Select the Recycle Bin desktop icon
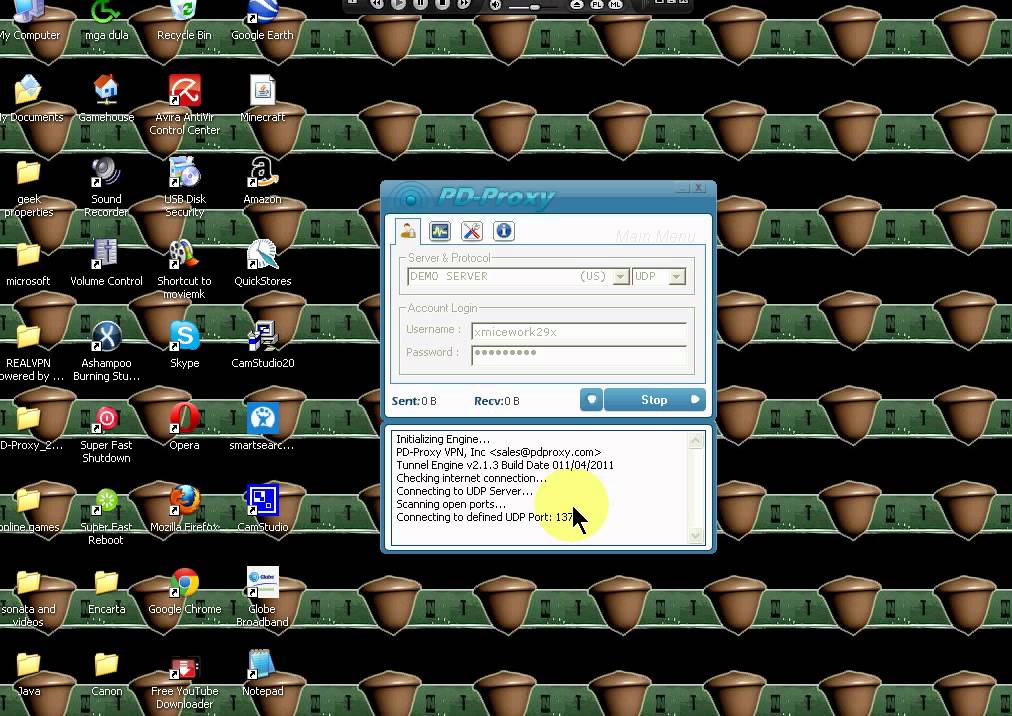The height and width of the screenshot is (716, 1012). point(184,21)
